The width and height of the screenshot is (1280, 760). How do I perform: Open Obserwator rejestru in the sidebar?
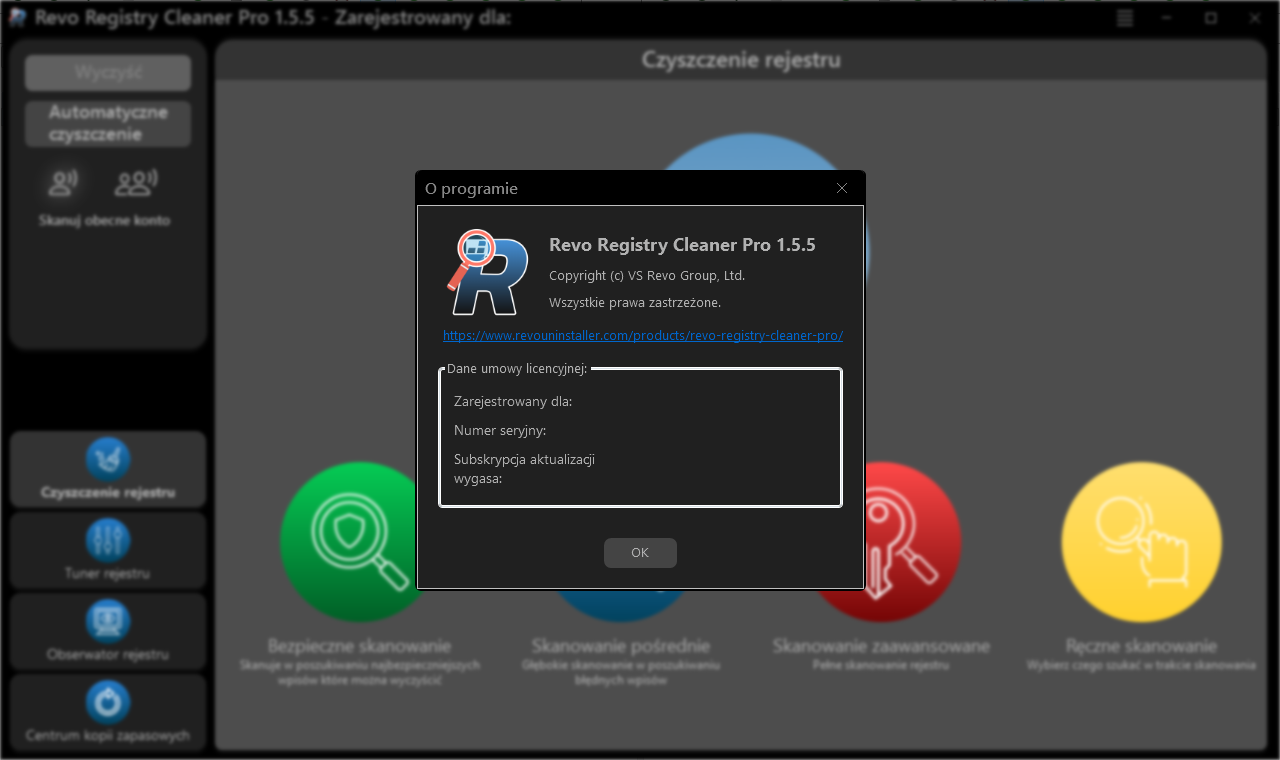108,631
